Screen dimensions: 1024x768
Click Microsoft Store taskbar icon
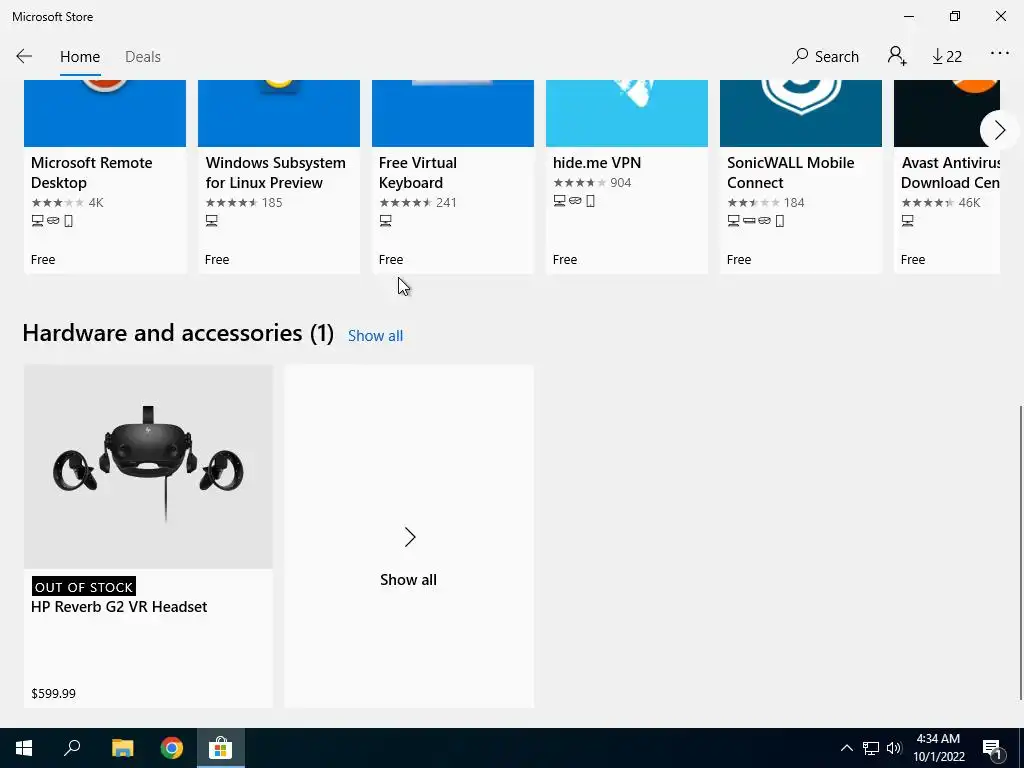(221, 748)
